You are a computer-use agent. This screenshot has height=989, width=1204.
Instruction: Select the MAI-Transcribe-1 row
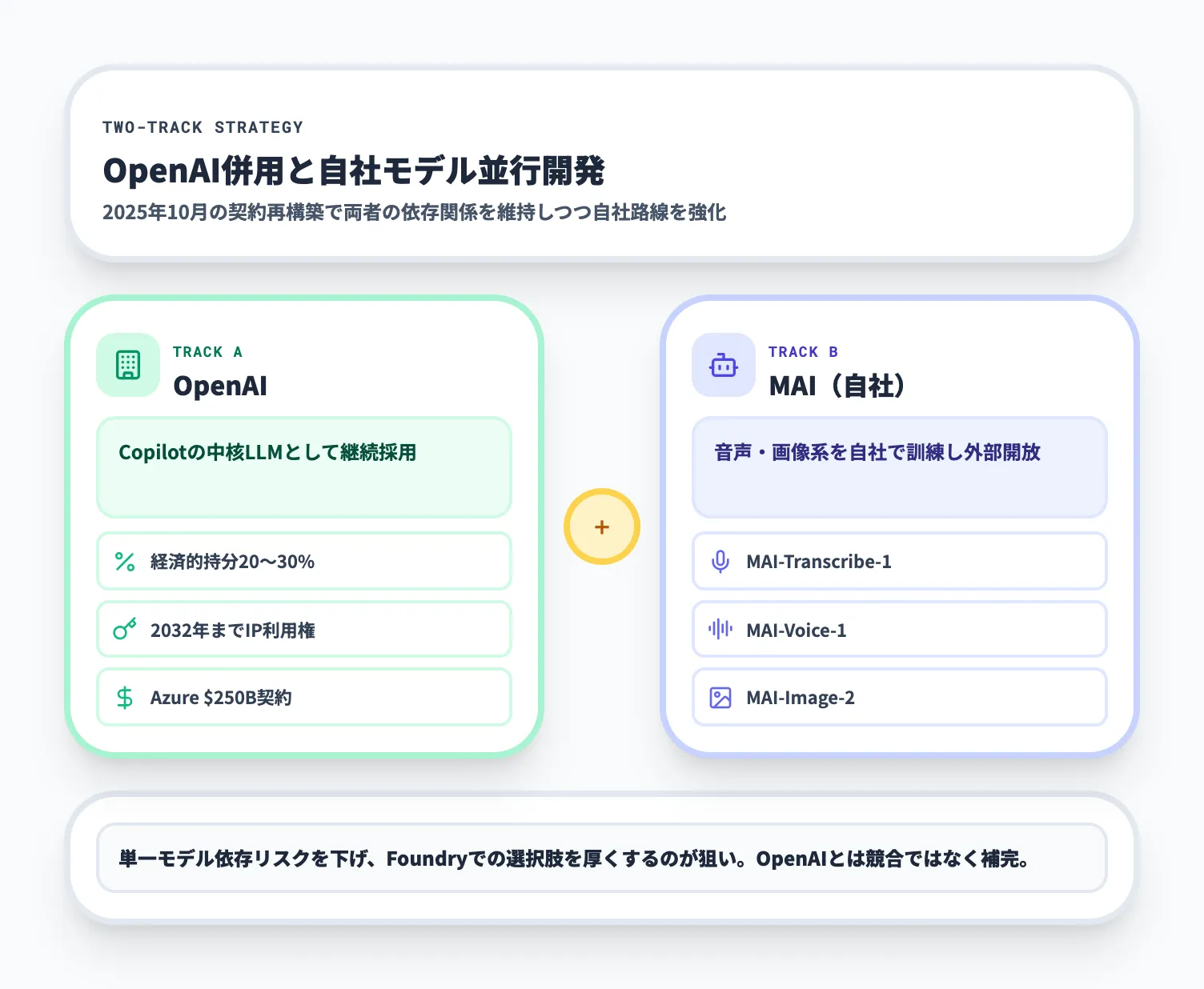[899, 562]
